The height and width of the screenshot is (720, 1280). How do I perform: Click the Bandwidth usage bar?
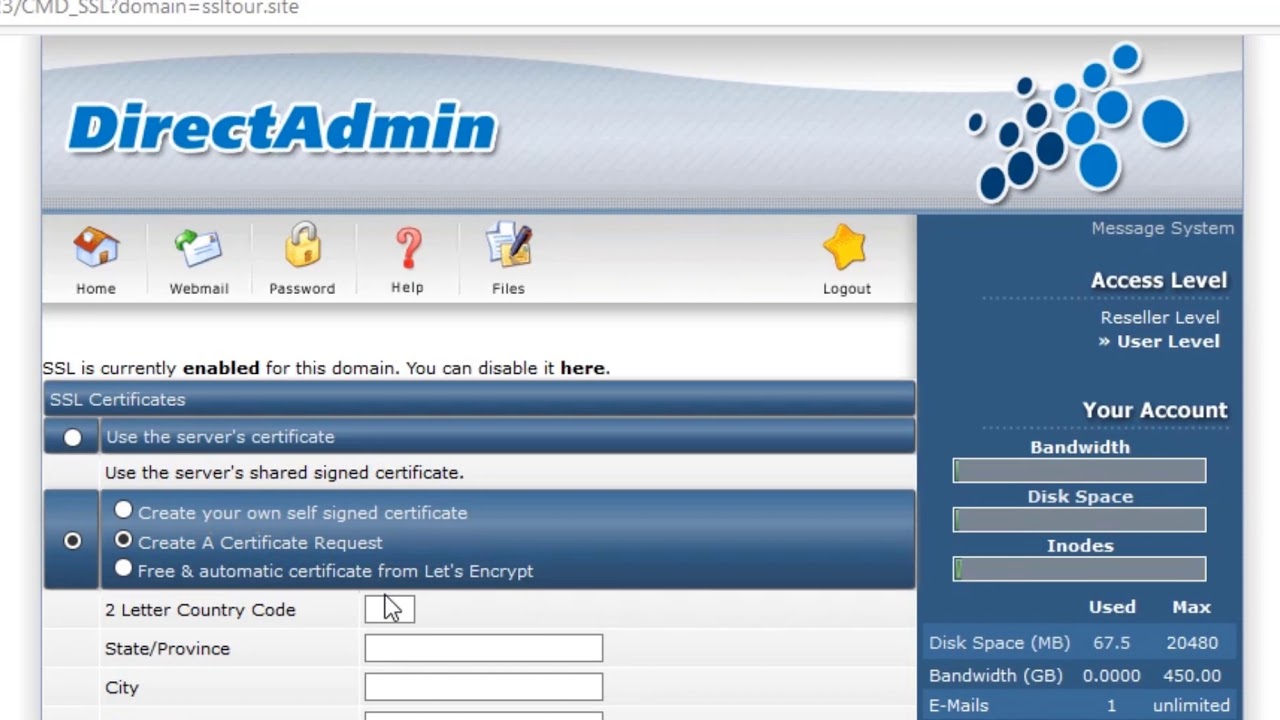point(1079,471)
